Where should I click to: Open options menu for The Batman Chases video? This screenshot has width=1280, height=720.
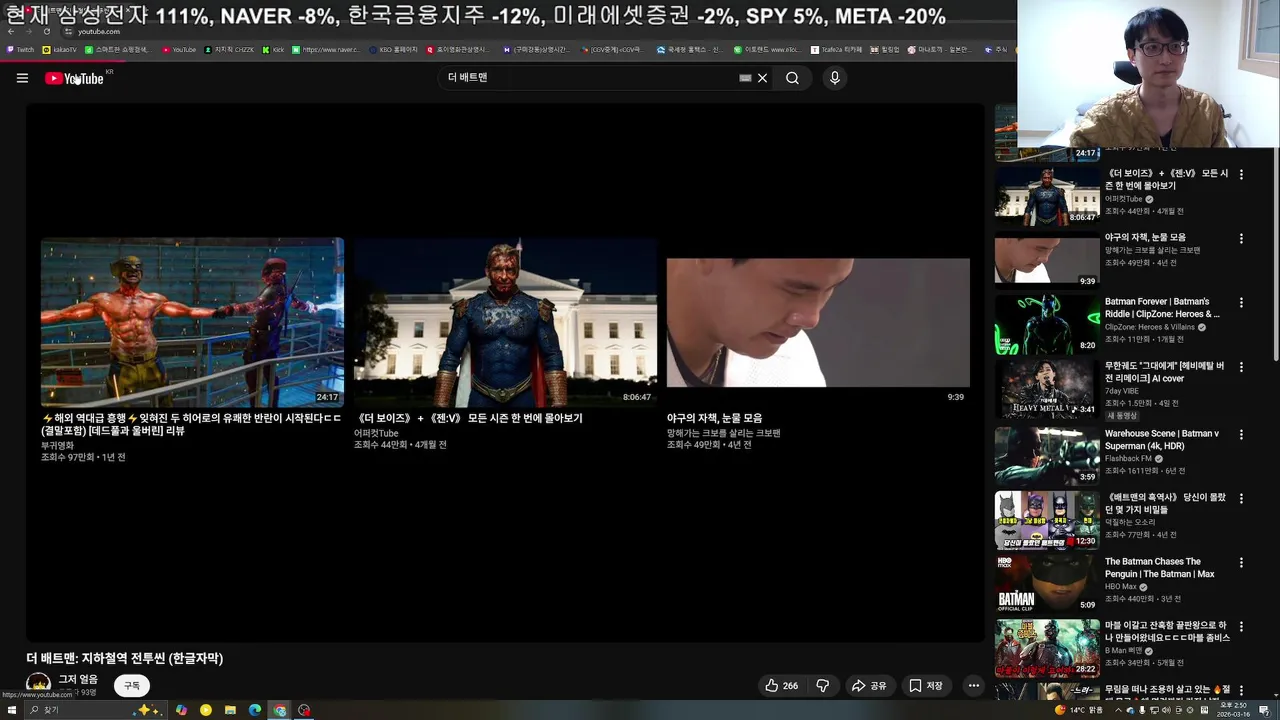click(1241, 563)
